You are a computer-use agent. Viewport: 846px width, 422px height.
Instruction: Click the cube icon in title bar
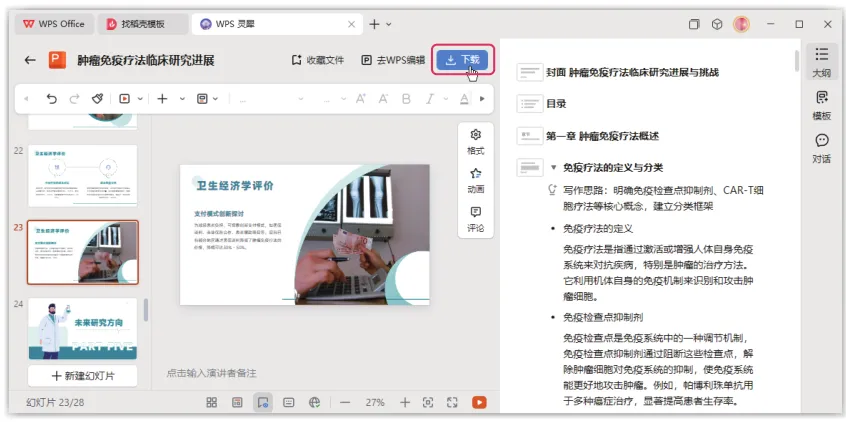[717, 24]
